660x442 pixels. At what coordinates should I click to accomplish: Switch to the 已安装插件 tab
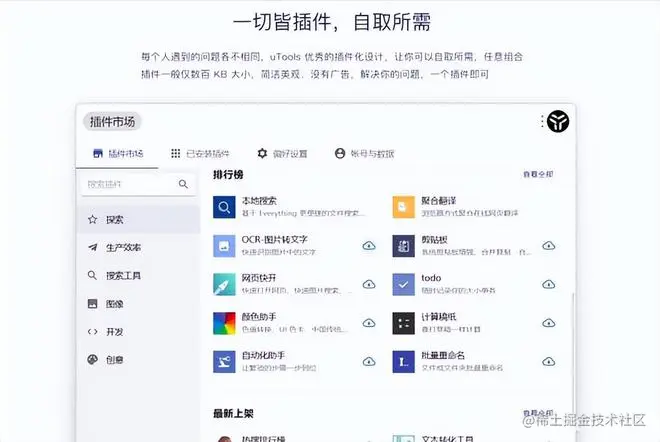pos(200,154)
